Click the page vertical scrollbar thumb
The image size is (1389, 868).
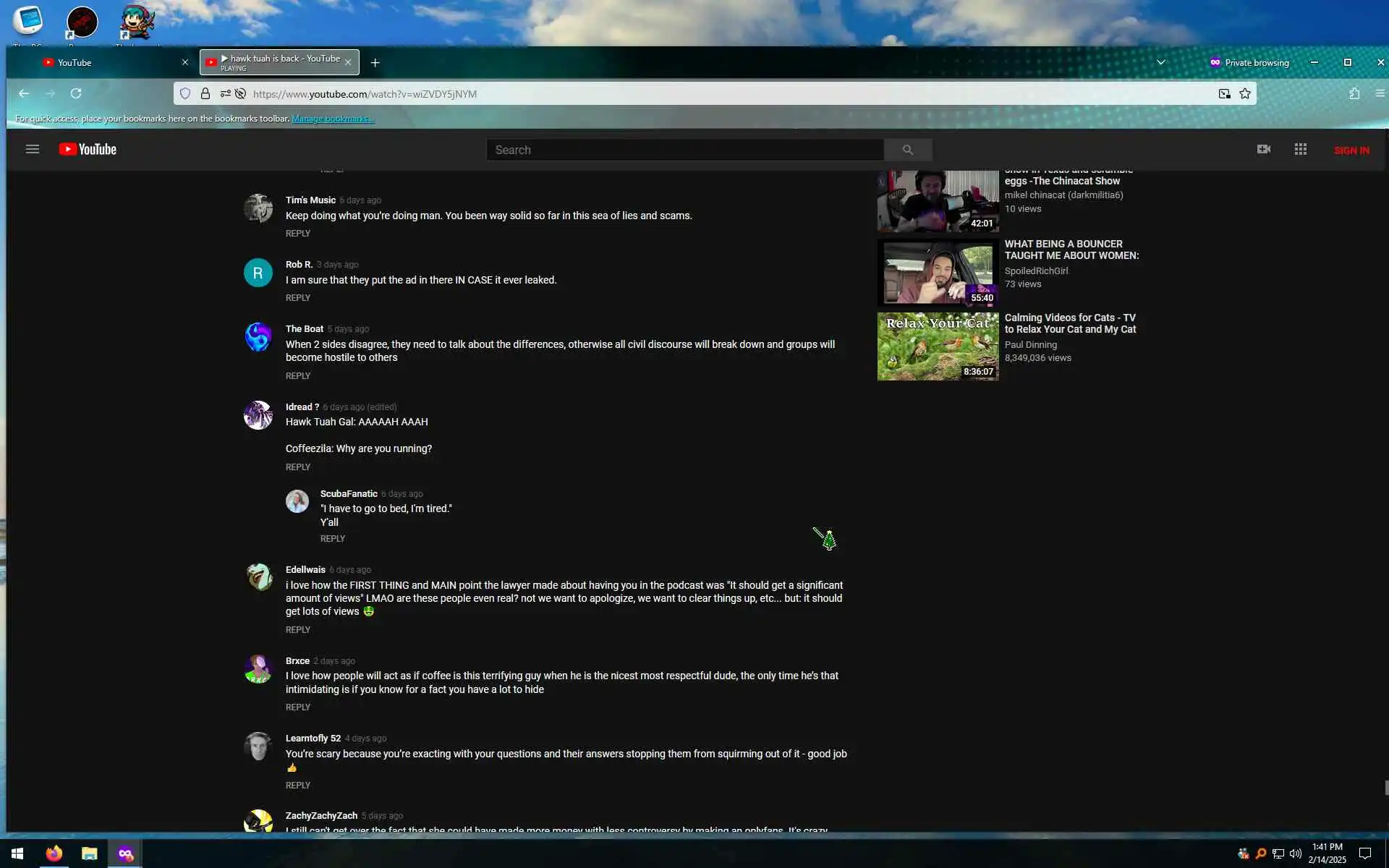[x=1385, y=787]
